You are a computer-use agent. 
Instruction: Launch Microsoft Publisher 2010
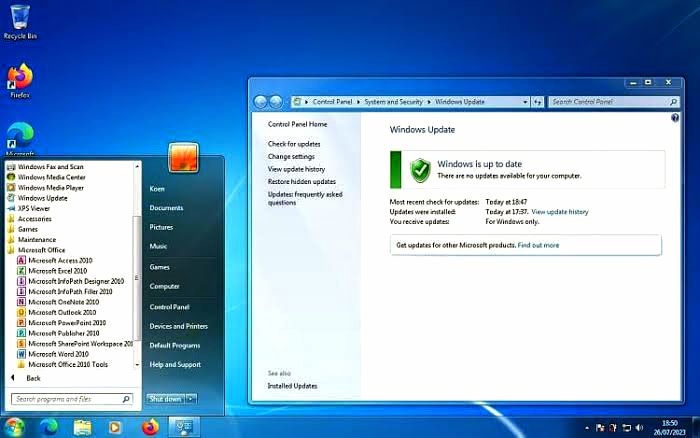pos(58,333)
